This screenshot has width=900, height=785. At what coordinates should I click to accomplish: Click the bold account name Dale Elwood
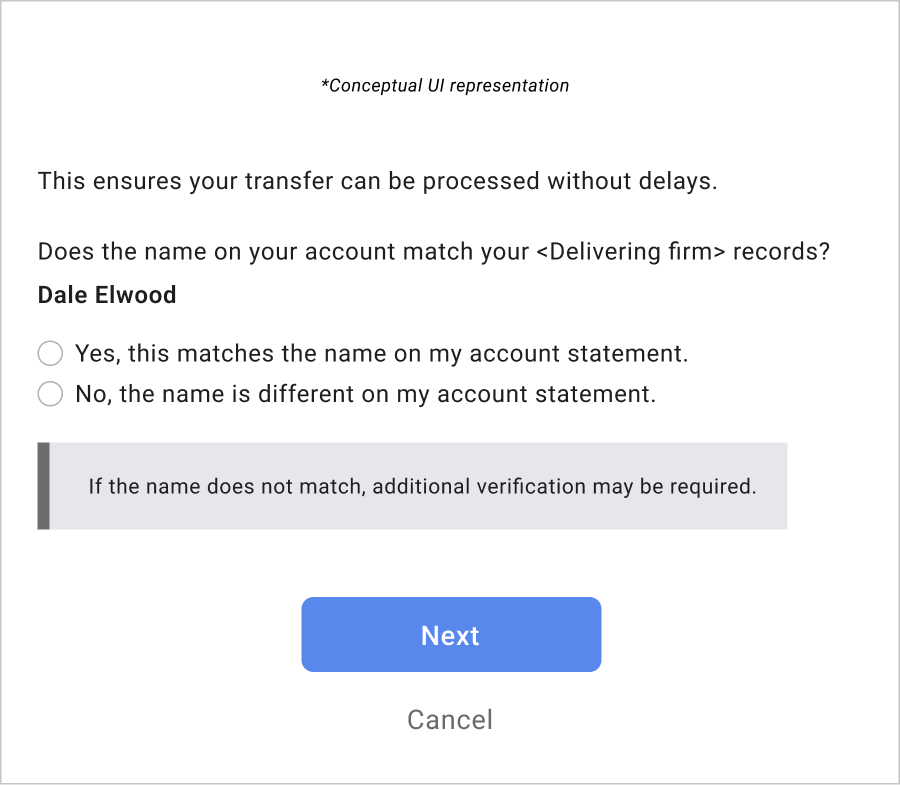click(x=107, y=295)
